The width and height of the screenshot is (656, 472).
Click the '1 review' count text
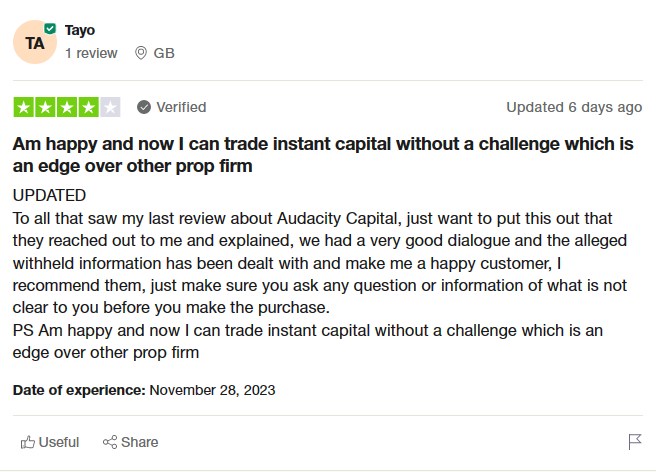[x=91, y=53]
